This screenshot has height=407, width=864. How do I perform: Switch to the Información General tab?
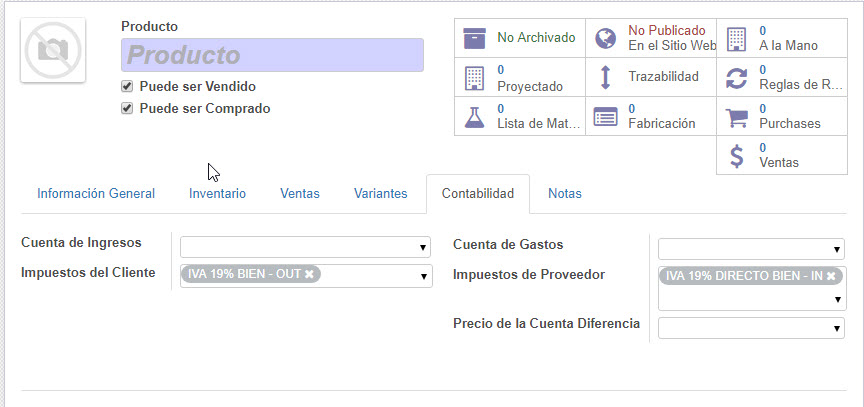96,194
